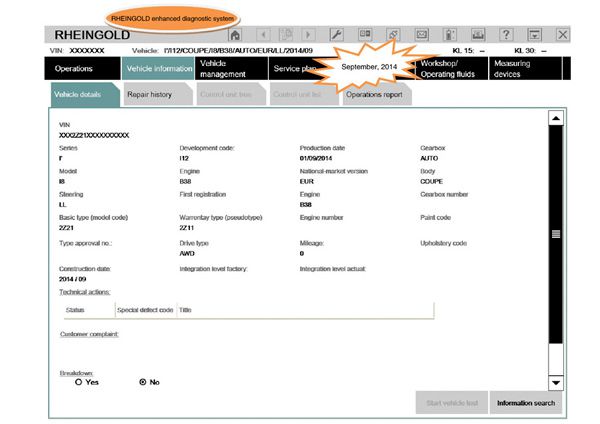Select the No radio button under Breakdown
The width and height of the screenshot is (600, 424).
(143, 382)
